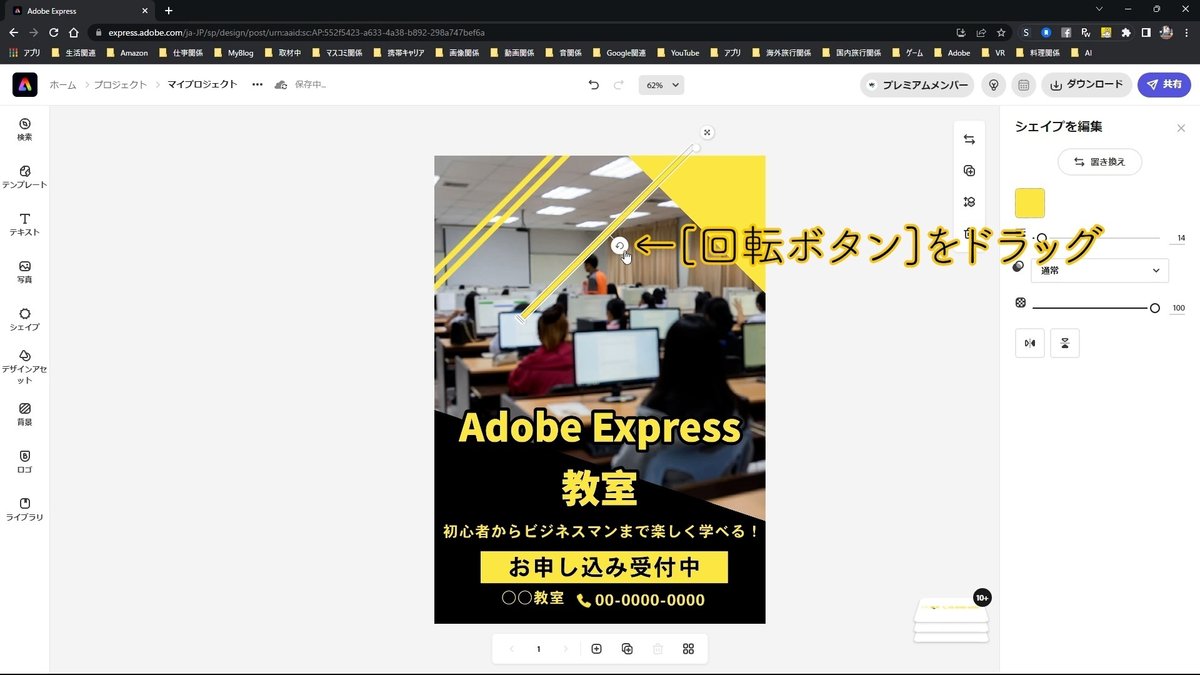Select the 00-0000-0000 phone number text

650,600
